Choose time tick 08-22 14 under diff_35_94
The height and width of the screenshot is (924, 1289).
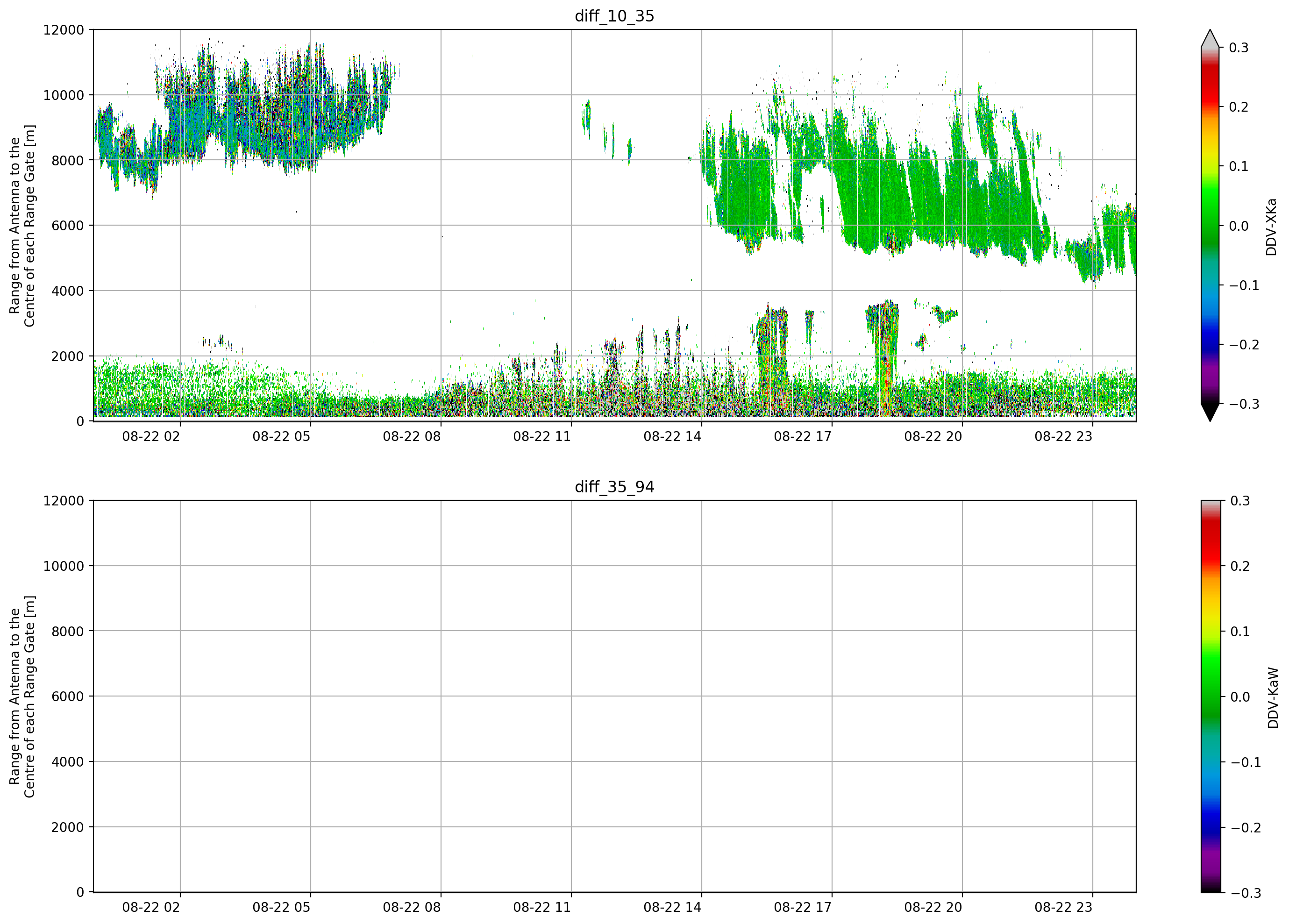[672, 908]
